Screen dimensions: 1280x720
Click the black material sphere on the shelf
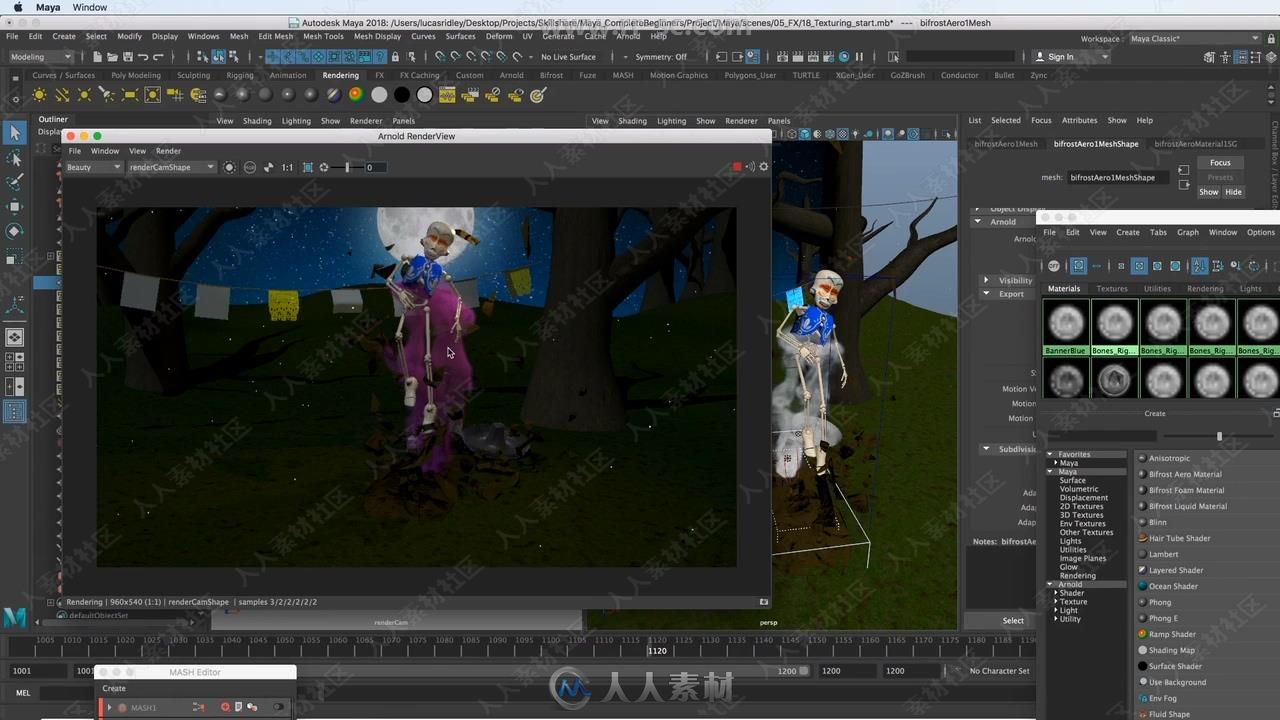pos(401,95)
